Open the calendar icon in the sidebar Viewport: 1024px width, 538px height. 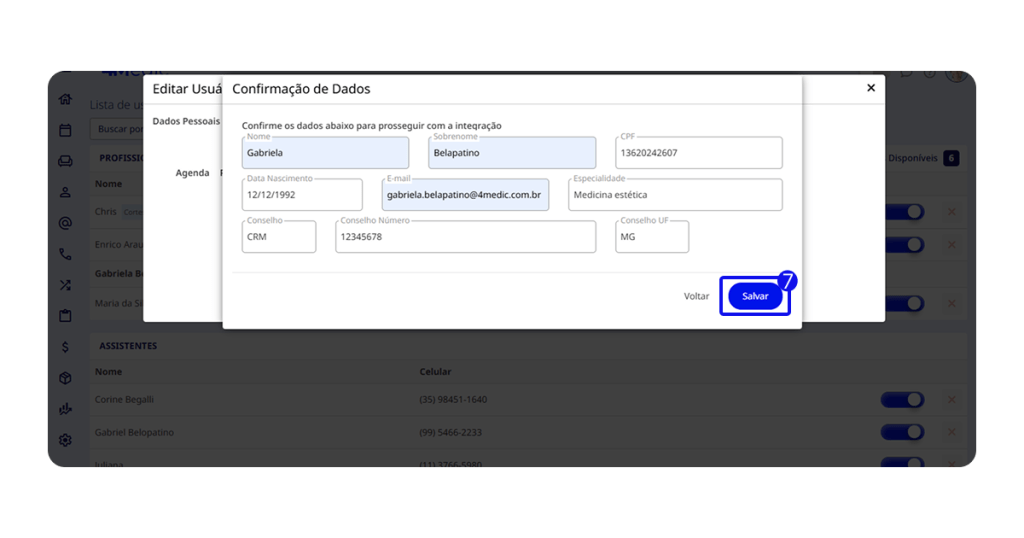tap(65, 130)
